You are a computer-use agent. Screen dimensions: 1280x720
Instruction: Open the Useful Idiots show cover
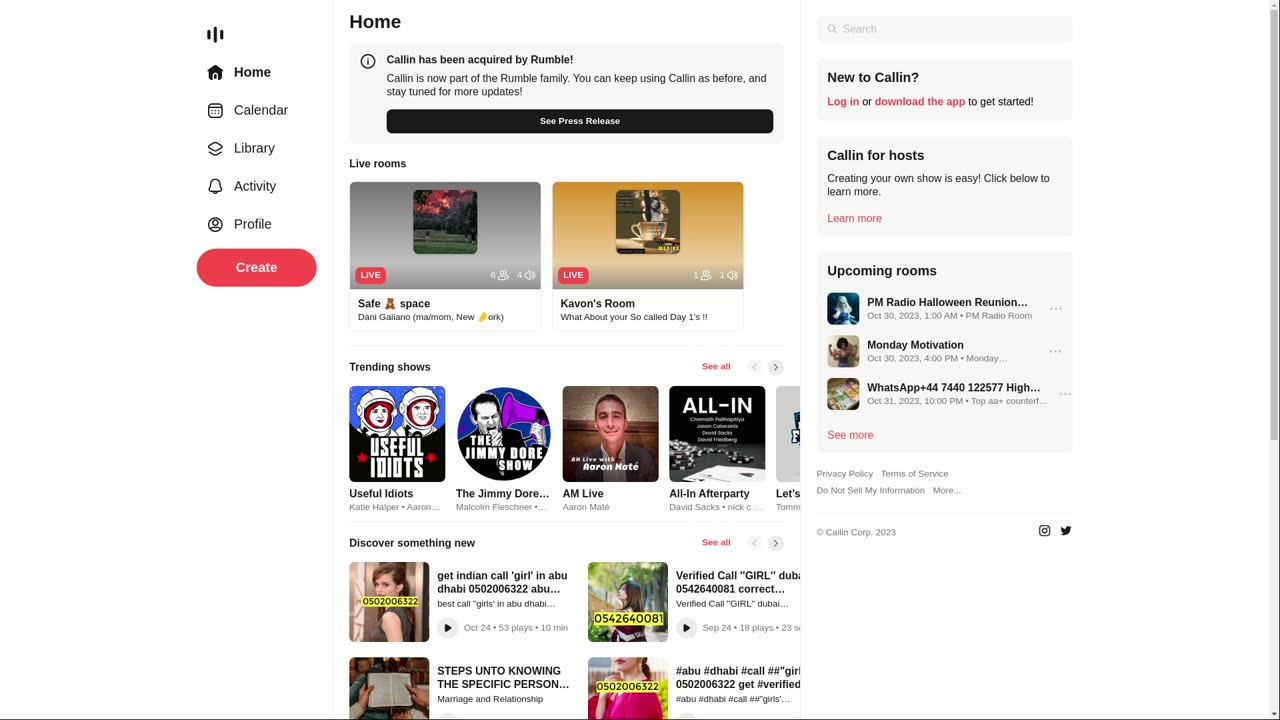pyautogui.click(x=397, y=434)
